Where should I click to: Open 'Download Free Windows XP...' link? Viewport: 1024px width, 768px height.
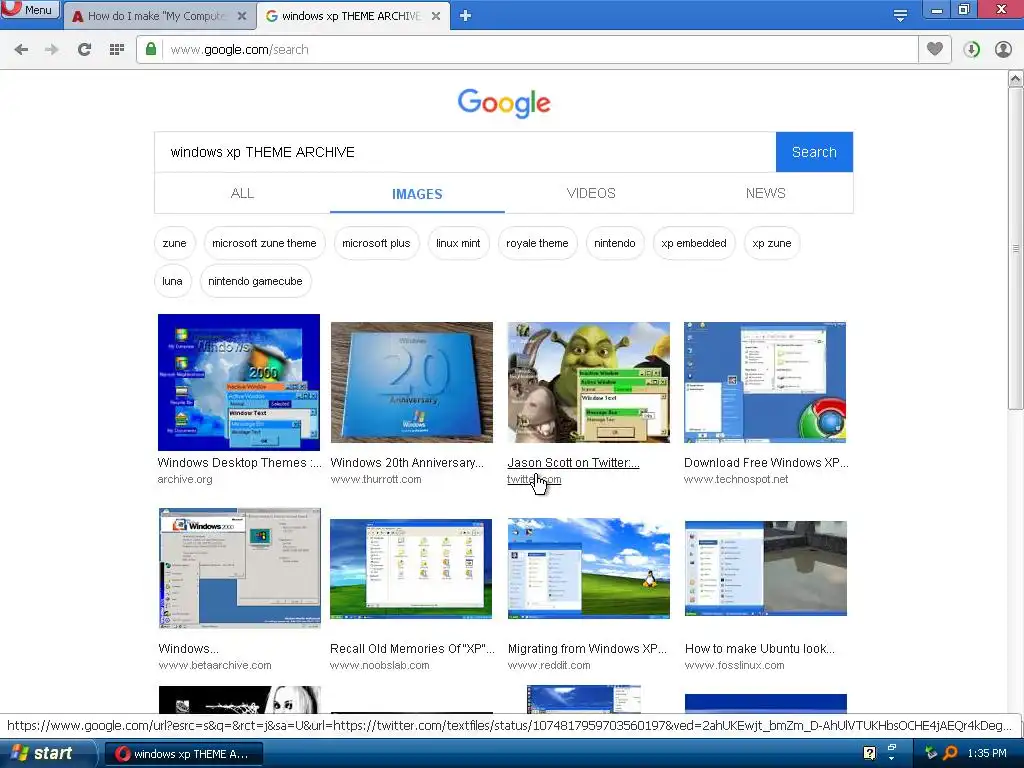[x=766, y=462]
